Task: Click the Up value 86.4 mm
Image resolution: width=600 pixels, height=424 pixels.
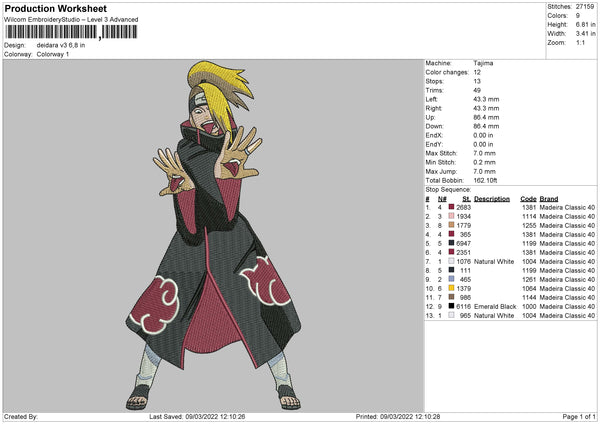Action: (486, 117)
